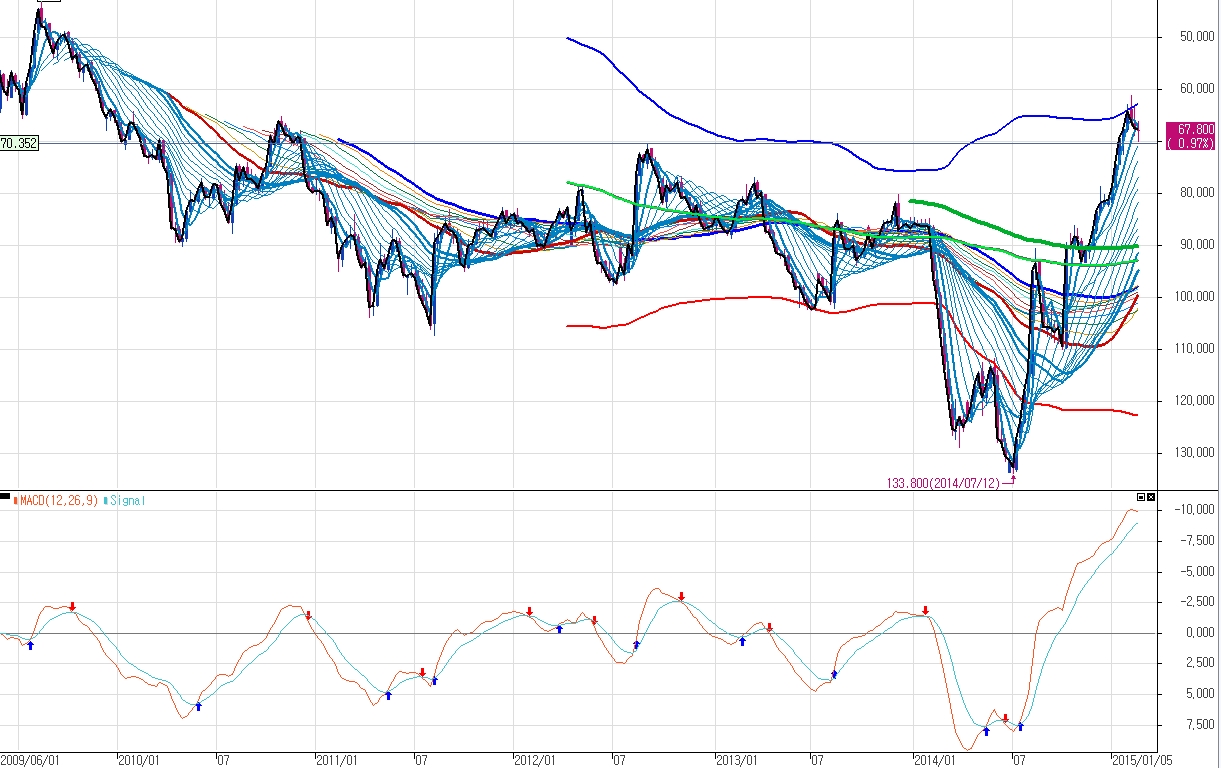Viewport: 1221px width, 768px height.
Task: Close the MACD indicator panel
Action: (1151, 496)
